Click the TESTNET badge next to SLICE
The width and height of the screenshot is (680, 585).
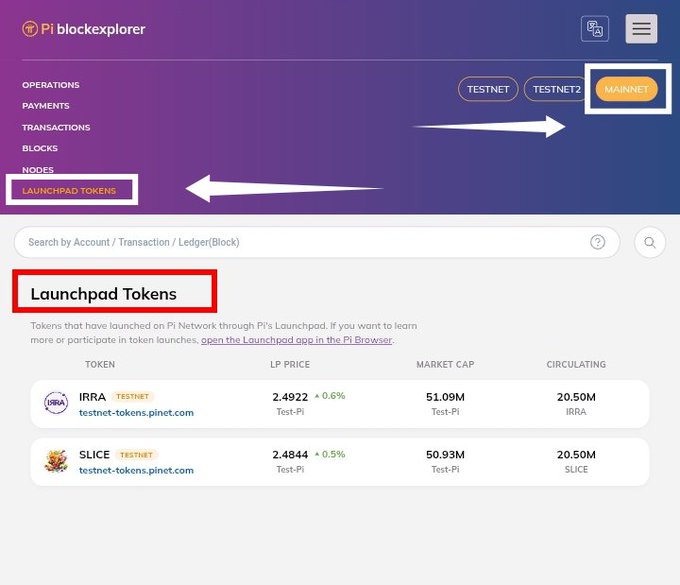tap(136, 455)
